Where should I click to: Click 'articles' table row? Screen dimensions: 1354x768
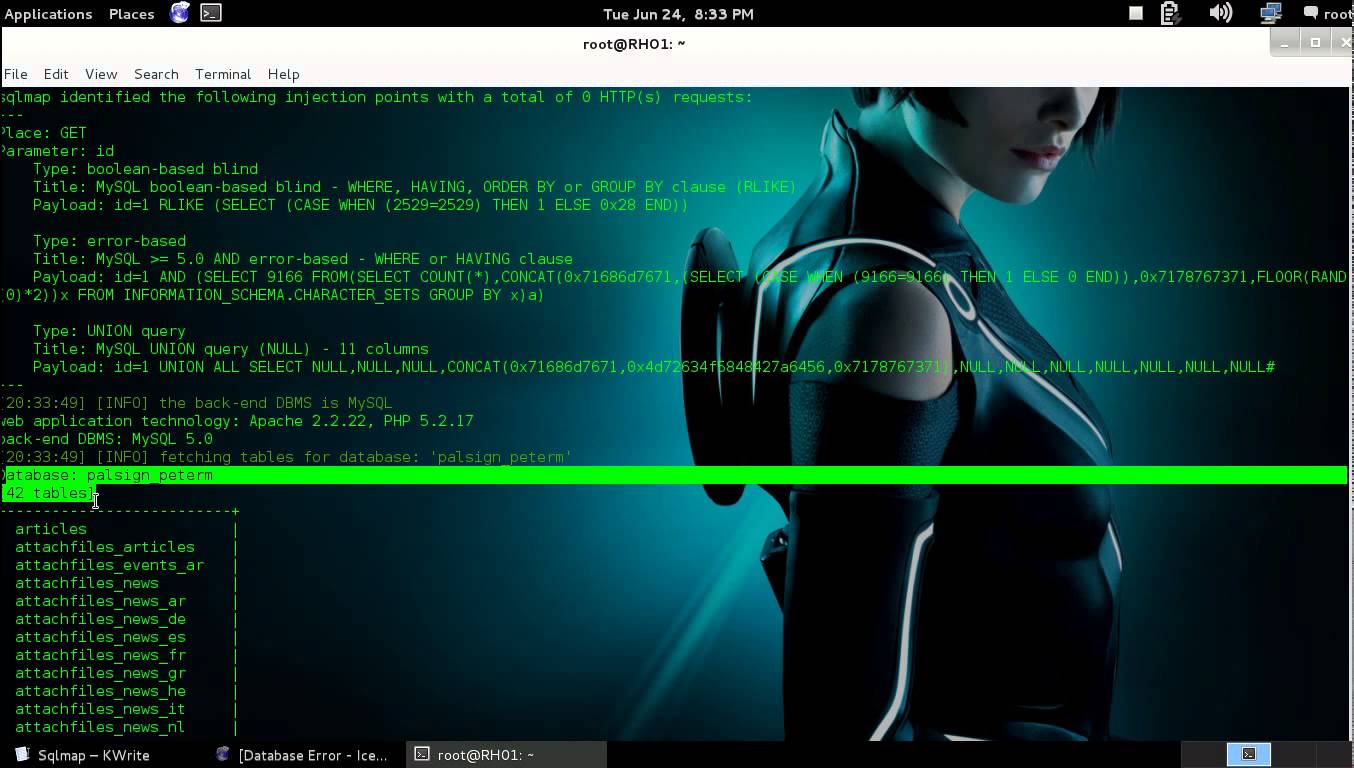pos(51,529)
